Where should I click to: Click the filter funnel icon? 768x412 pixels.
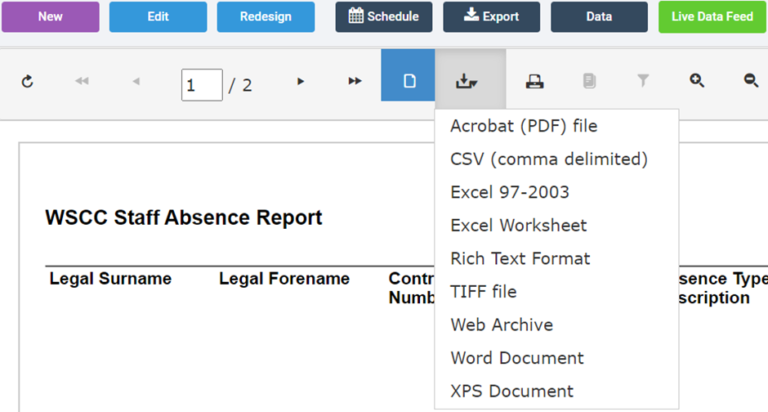[x=643, y=81]
